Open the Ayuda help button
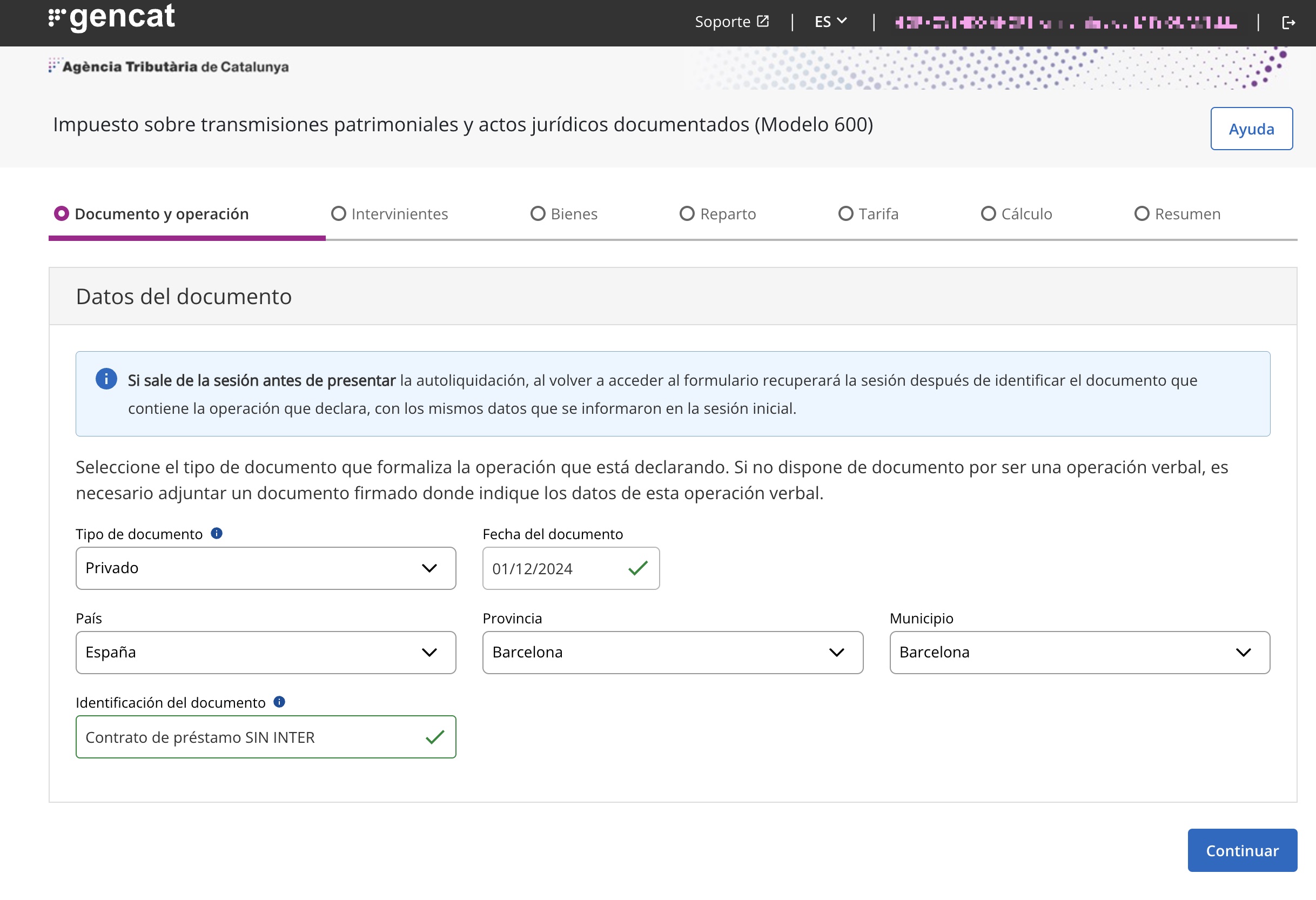The image size is (1316, 900). coord(1251,129)
